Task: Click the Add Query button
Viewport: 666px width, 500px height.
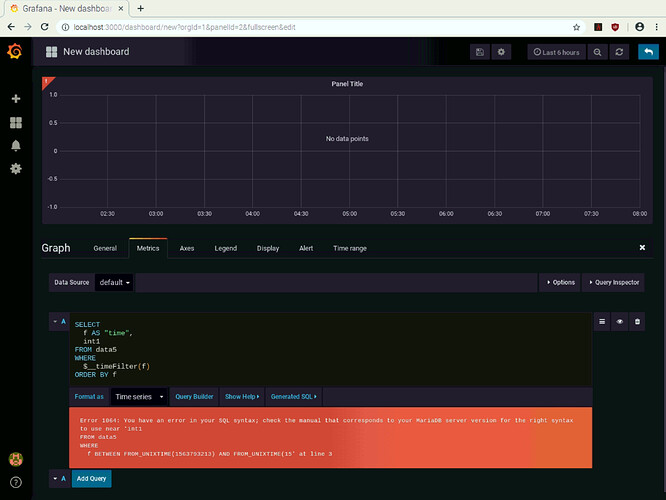Action: 91,478
